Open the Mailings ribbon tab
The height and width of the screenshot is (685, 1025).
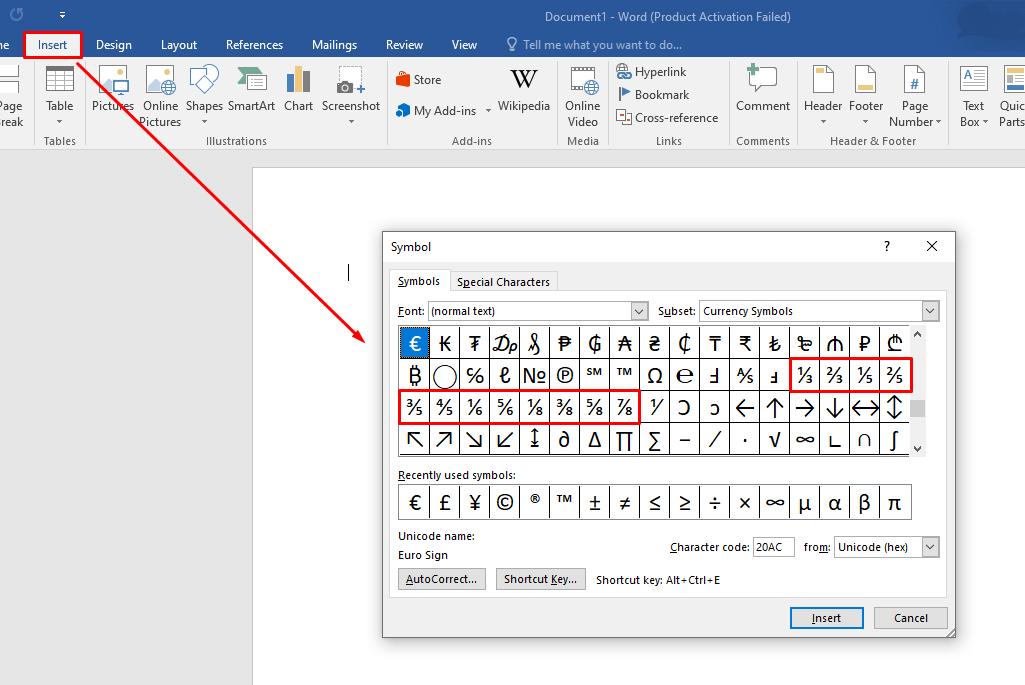coord(334,44)
